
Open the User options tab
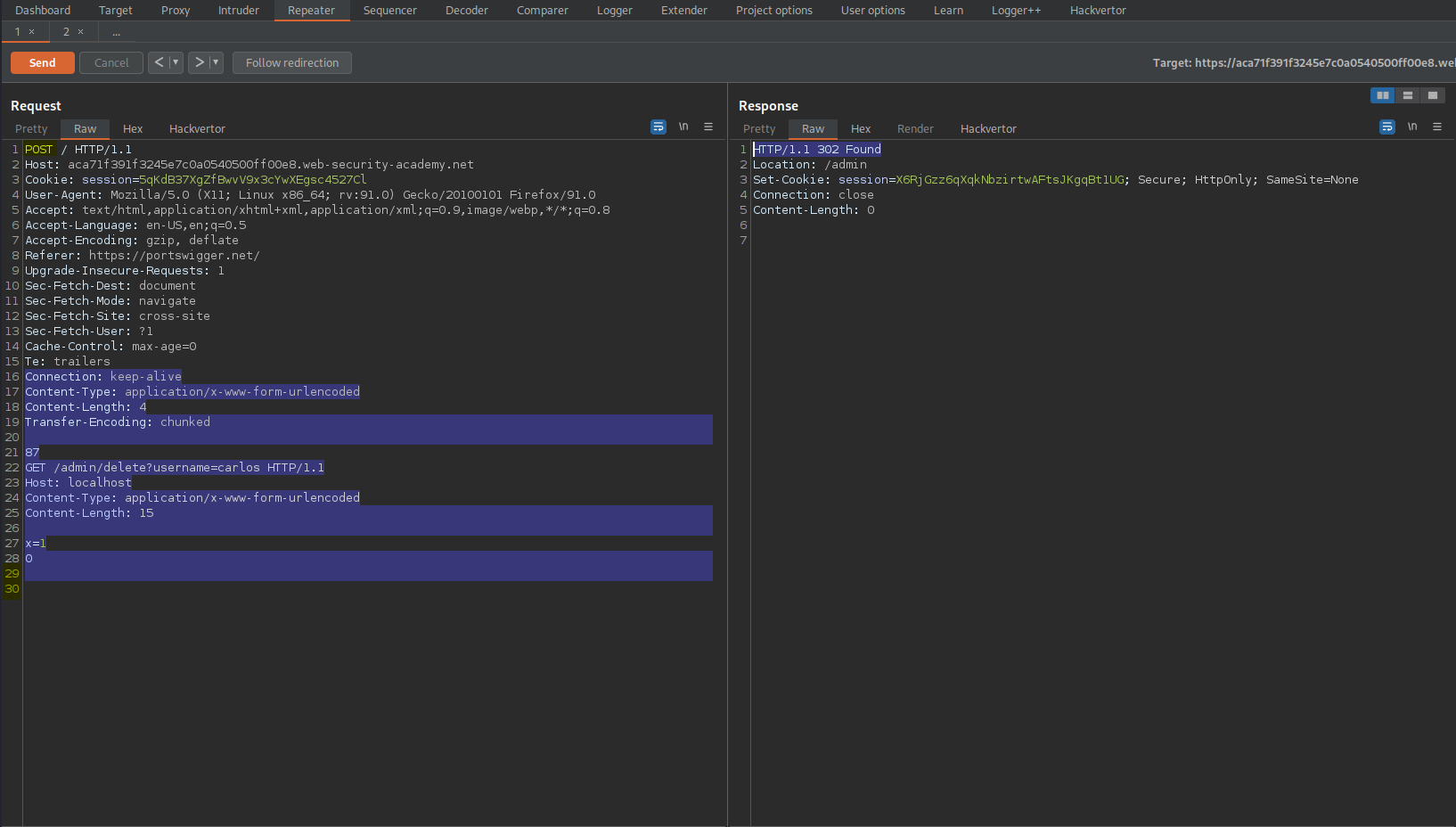pyautogui.click(x=873, y=11)
